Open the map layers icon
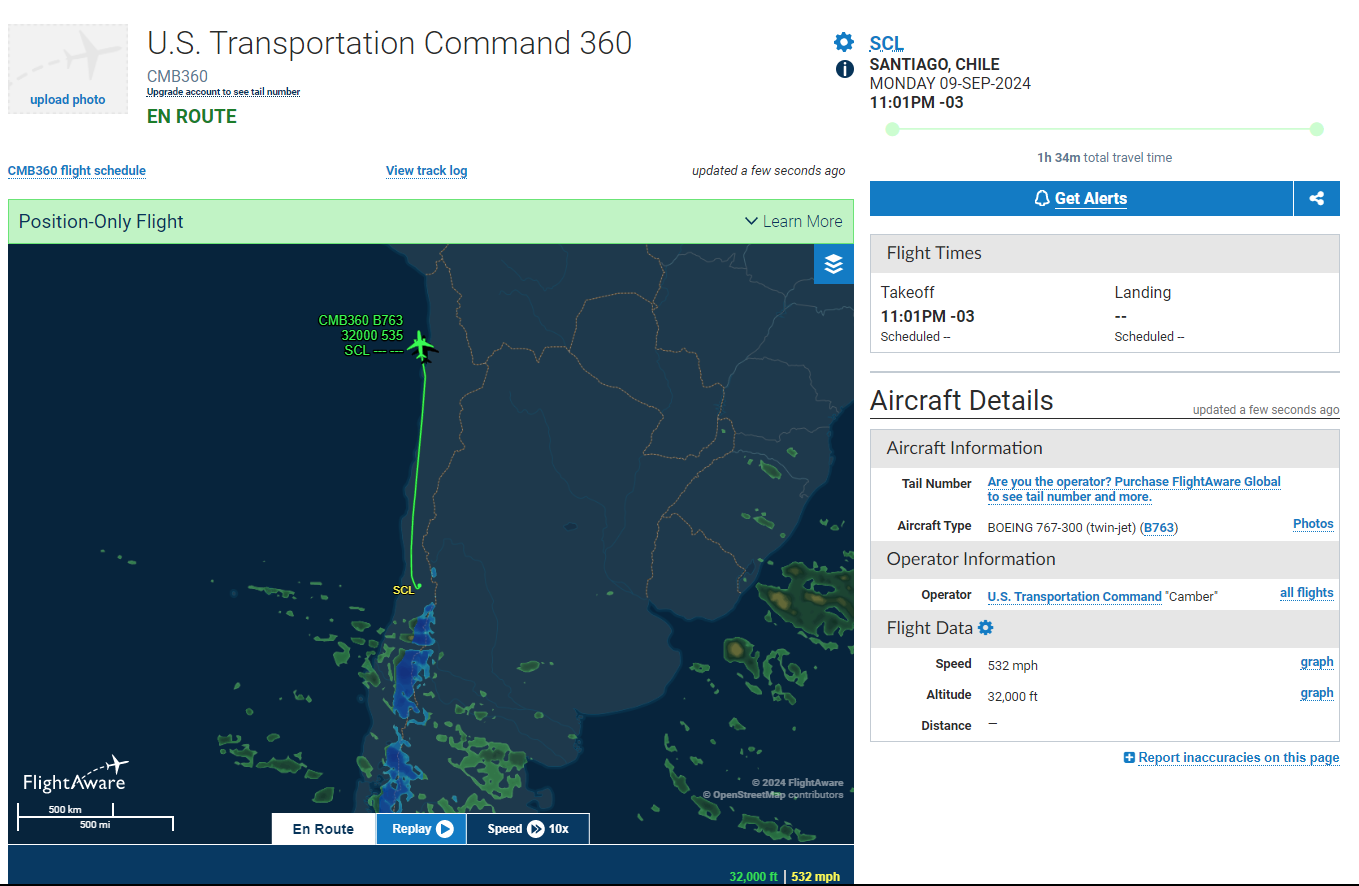 pos(834,264)
